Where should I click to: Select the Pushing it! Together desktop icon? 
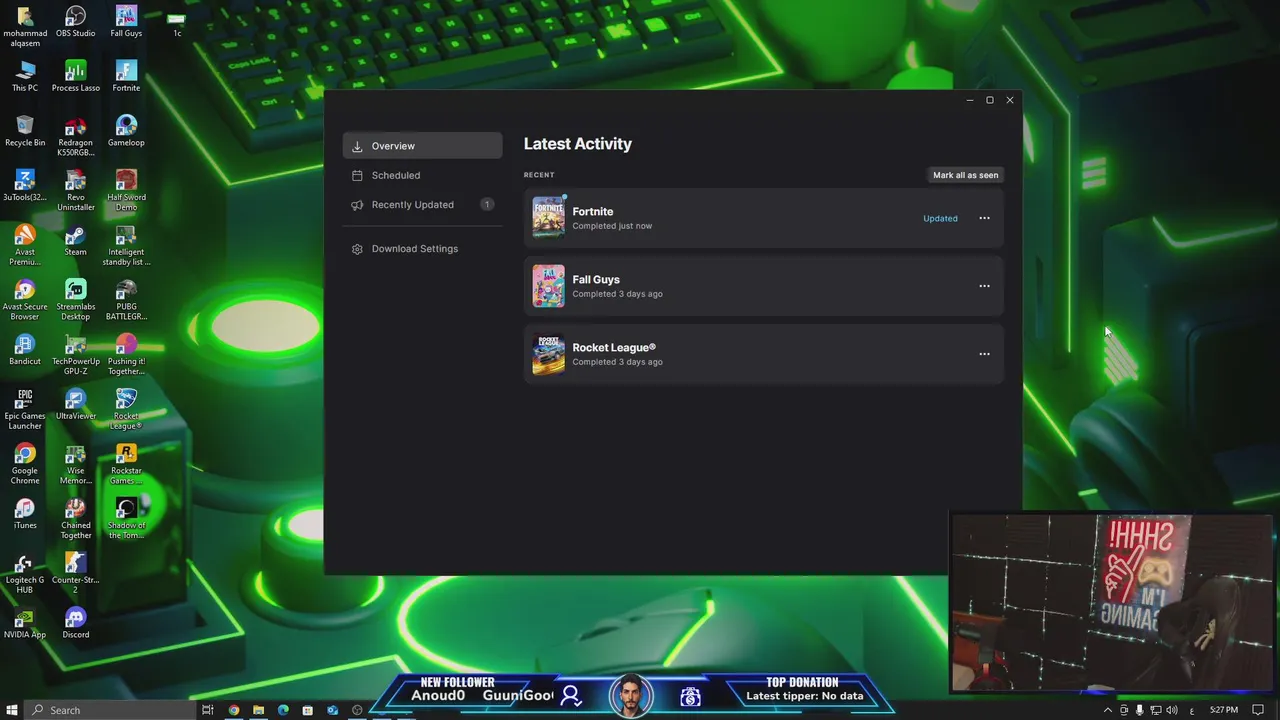[x=126, y=355]
